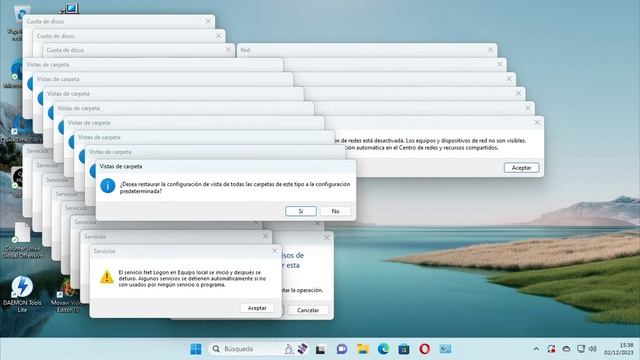The width and height of the screenshot is (640, 360).
Task: Click Aceptar in the Net Logon Servicios dialog
Action: point(257,308)
